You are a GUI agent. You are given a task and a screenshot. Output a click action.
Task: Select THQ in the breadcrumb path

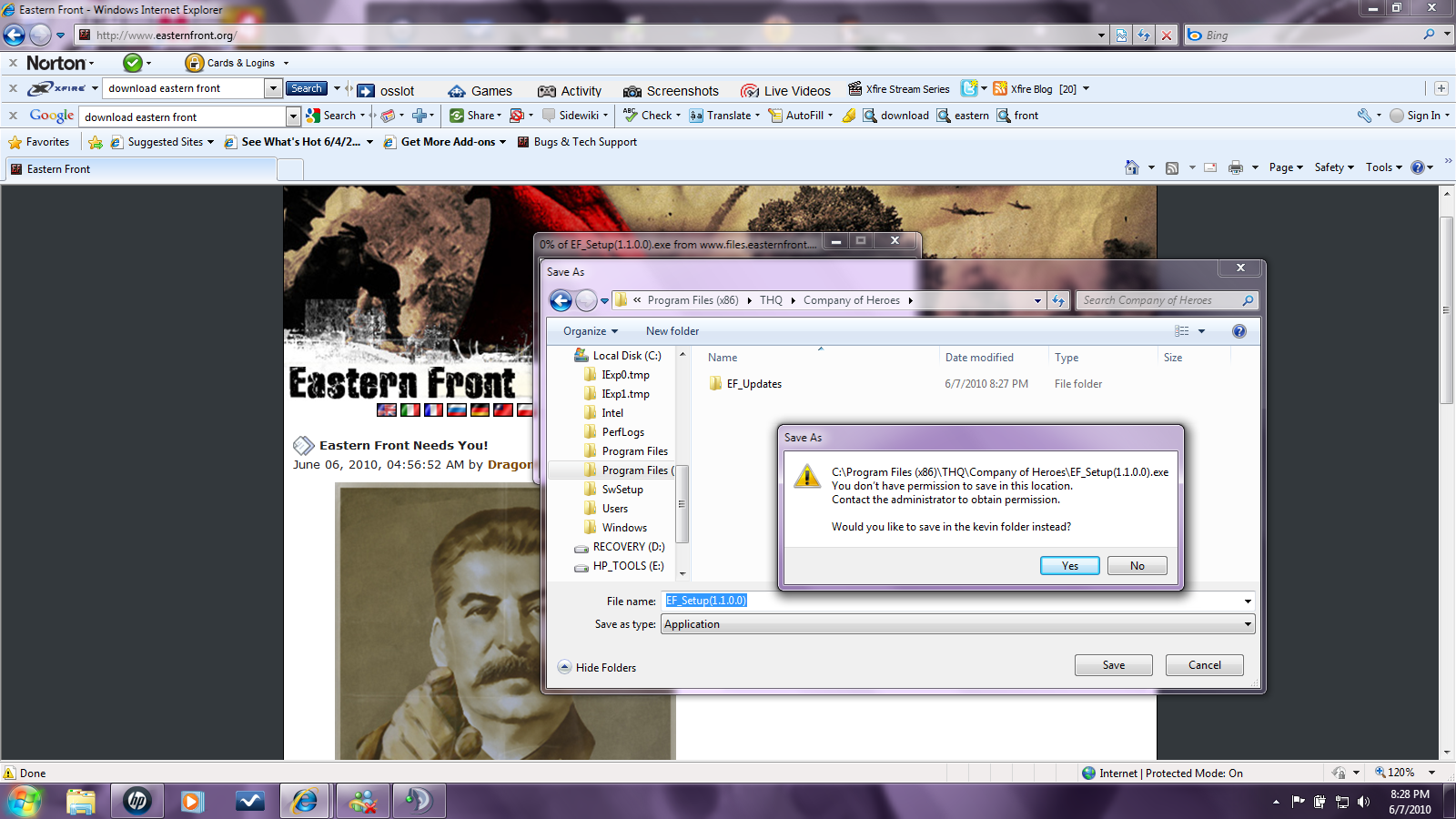point(771,300)
